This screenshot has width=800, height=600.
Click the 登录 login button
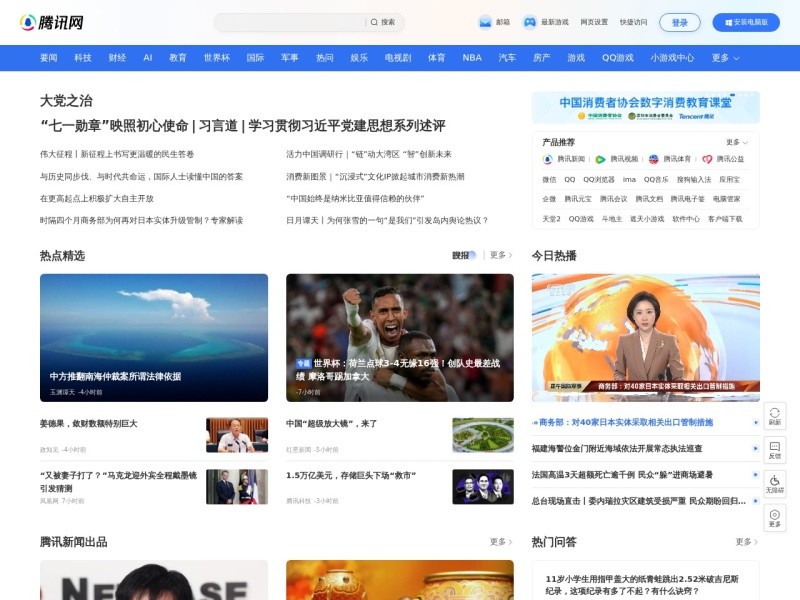[x=680, y=22]
